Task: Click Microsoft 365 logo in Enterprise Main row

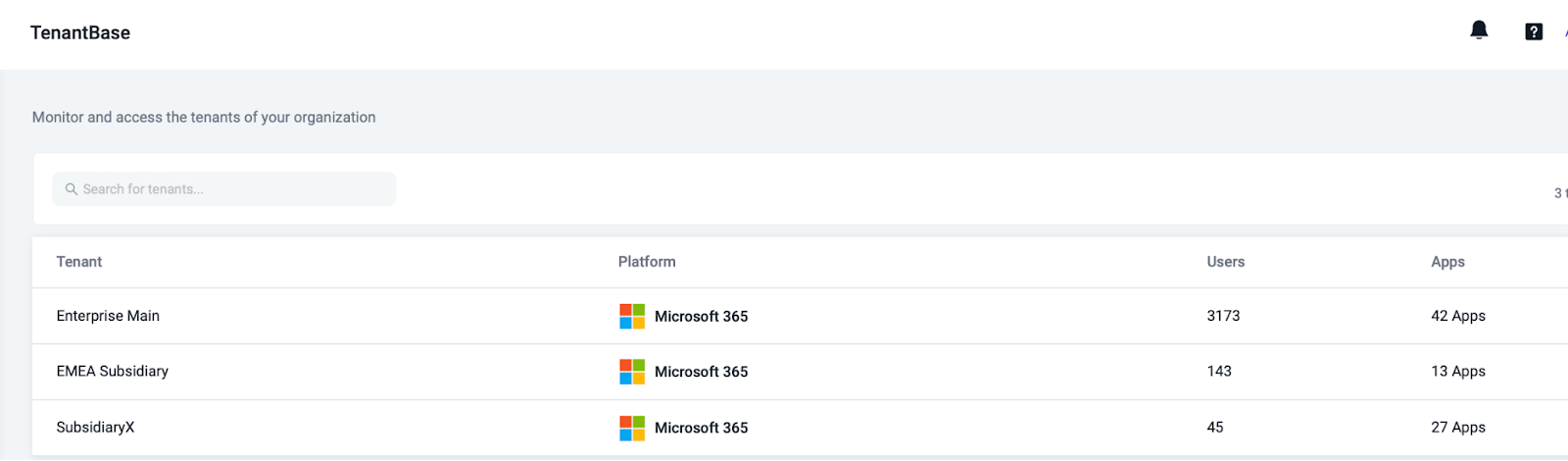Action: click(632, 316)
